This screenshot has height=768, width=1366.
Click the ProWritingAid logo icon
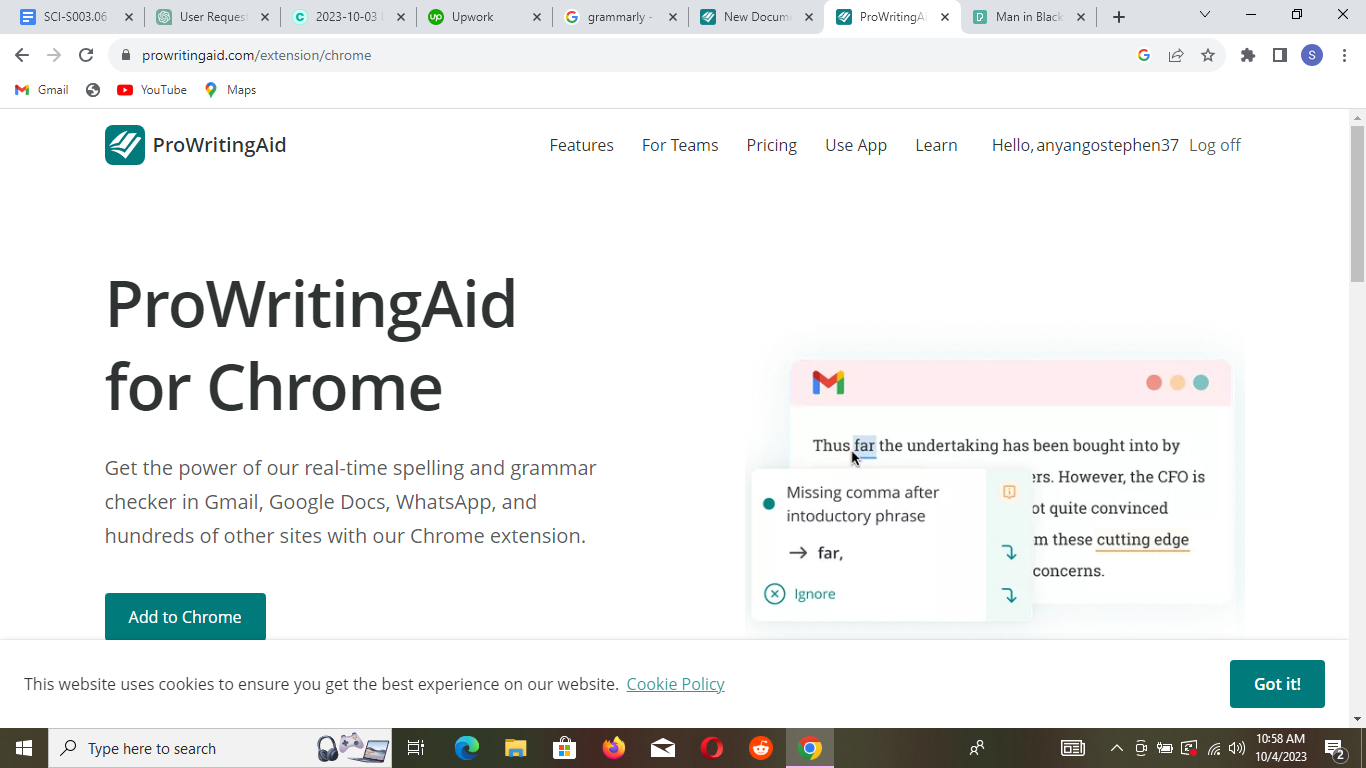124,145
